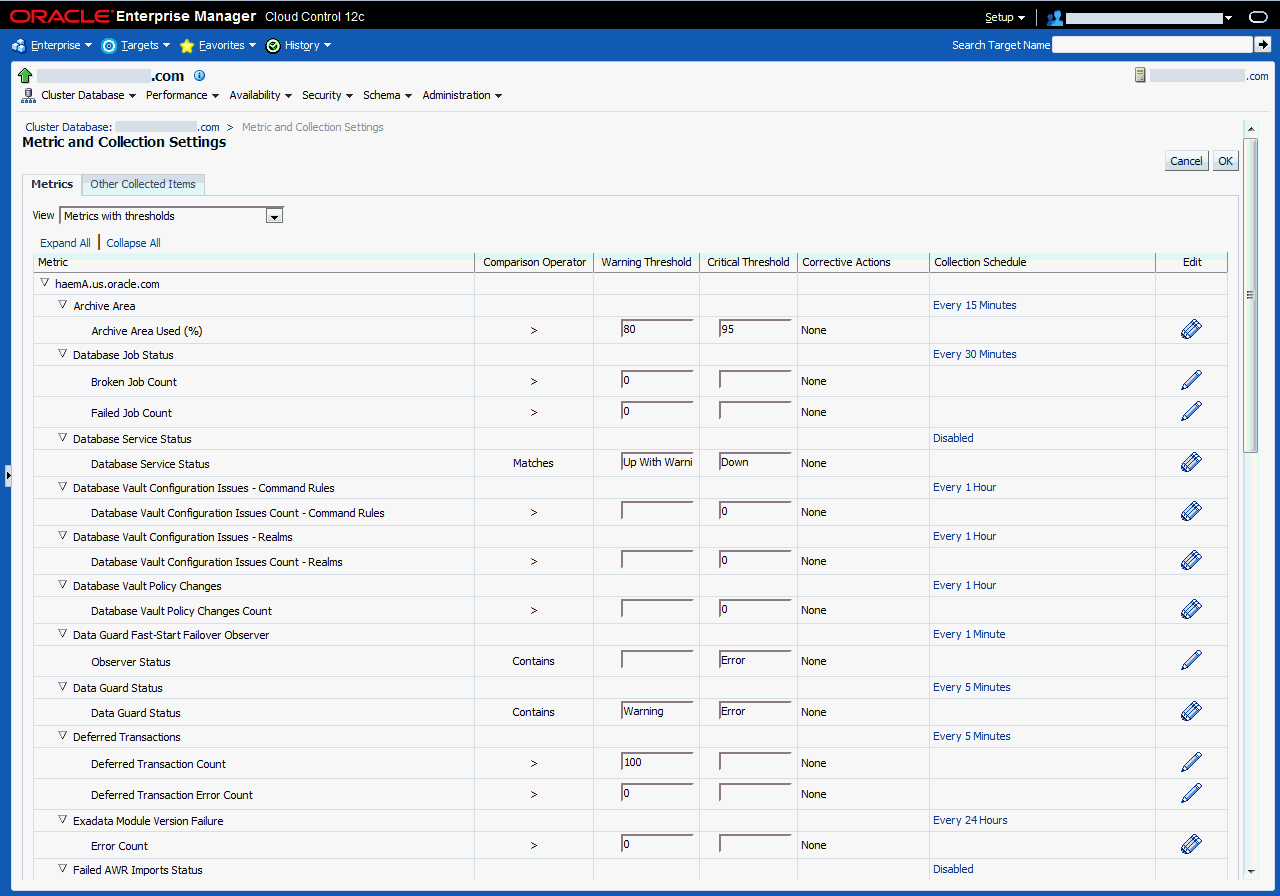Click the Cancel button
This screenshot has height=896, width=1280.
1187,161
